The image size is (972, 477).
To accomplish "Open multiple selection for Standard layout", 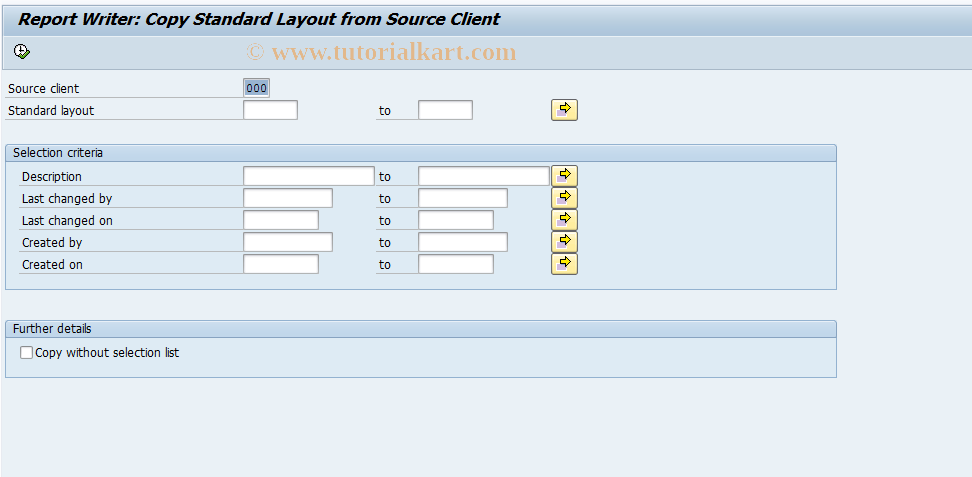I will [564, 110].
